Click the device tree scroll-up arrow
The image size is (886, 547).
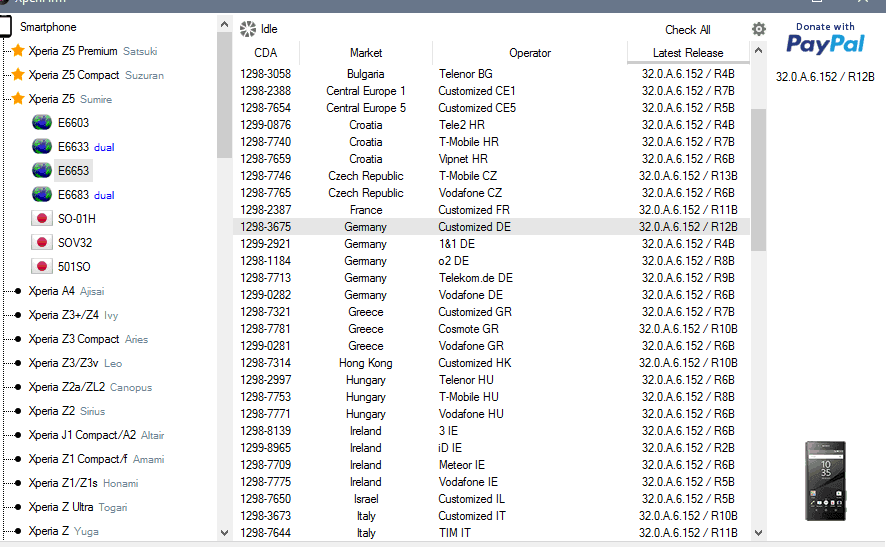click(x=224, y=24)
